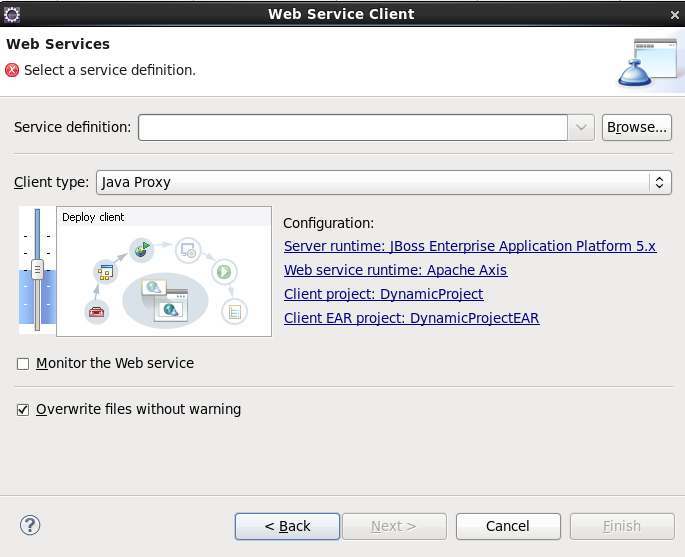Image resolution: width=685 pixels, height=557 pixels.
Task: Open the Client type Java Proxy dropdown
Action: pyautogui.click(x=384, y=182)
